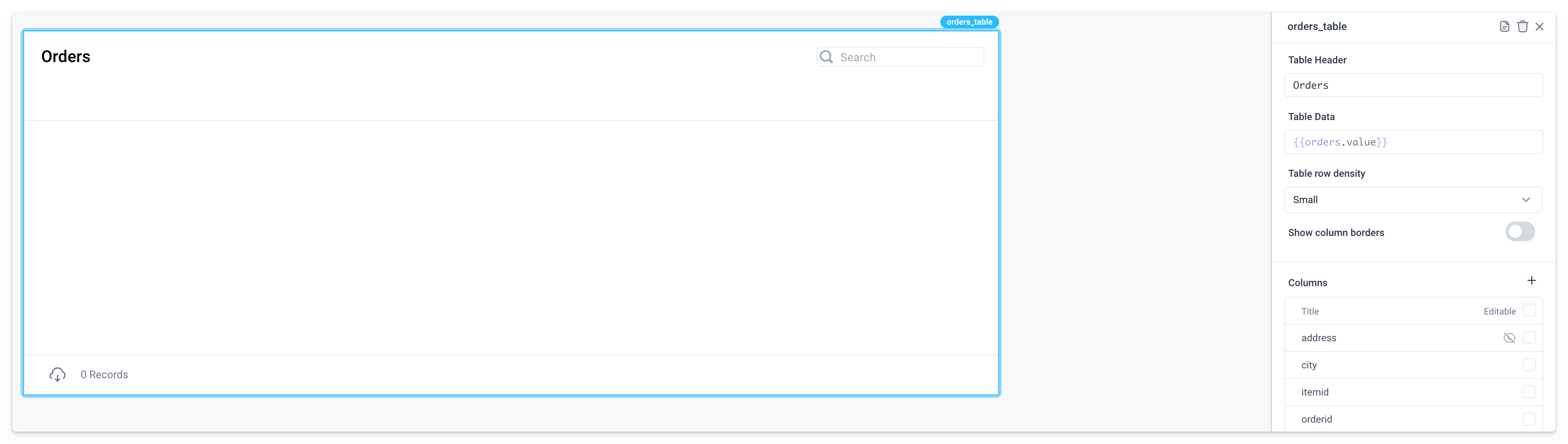The width and height of the screenshot is (1568, 444).
Task: Click the Orders table header title
Action: 65,56
